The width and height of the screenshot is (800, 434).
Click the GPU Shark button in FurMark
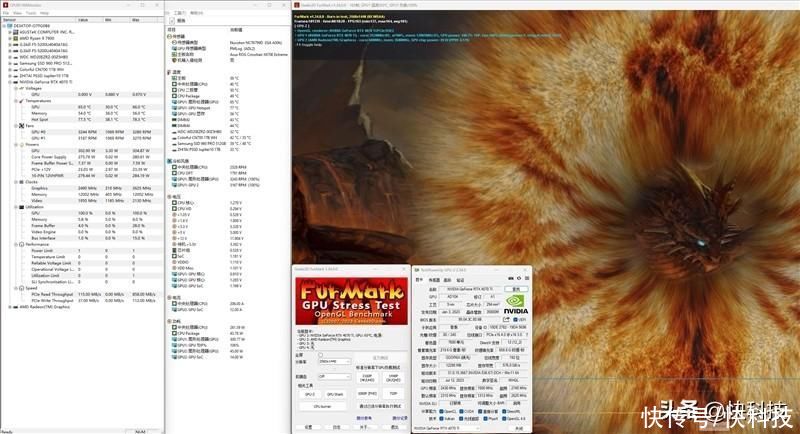(335, 394)
